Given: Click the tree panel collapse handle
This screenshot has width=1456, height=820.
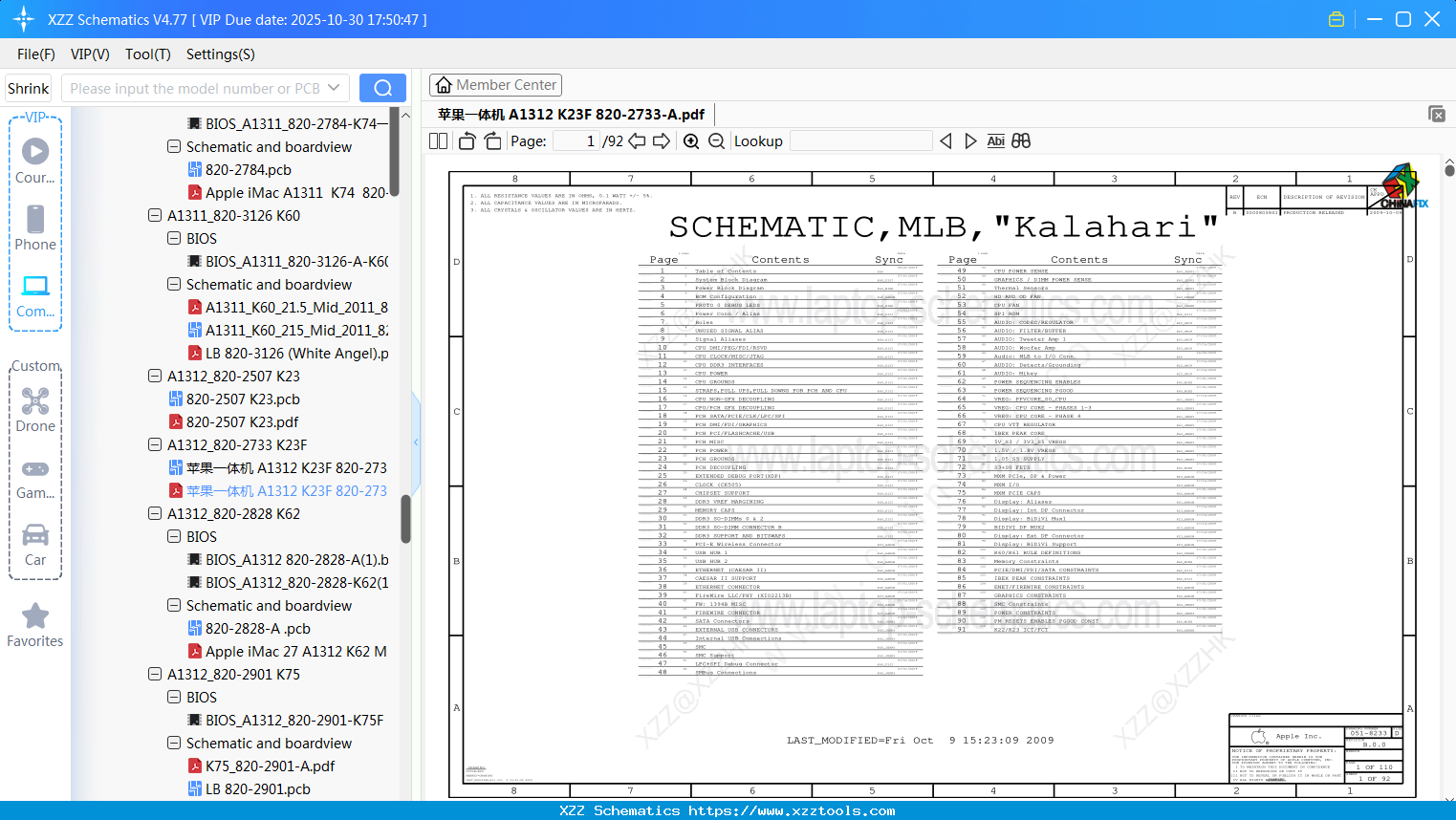Looking at the screenshot, I should point(416,442).
